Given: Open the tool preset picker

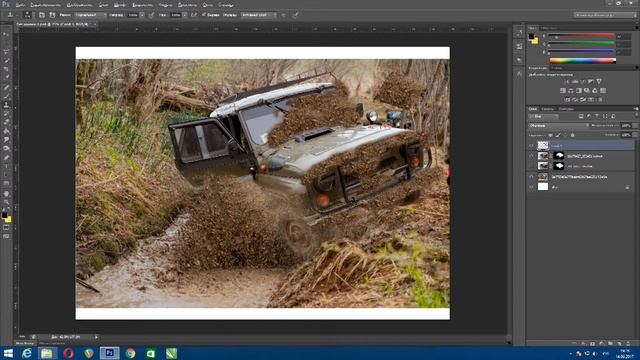Looking at the screenshot, I should [11, 15].
